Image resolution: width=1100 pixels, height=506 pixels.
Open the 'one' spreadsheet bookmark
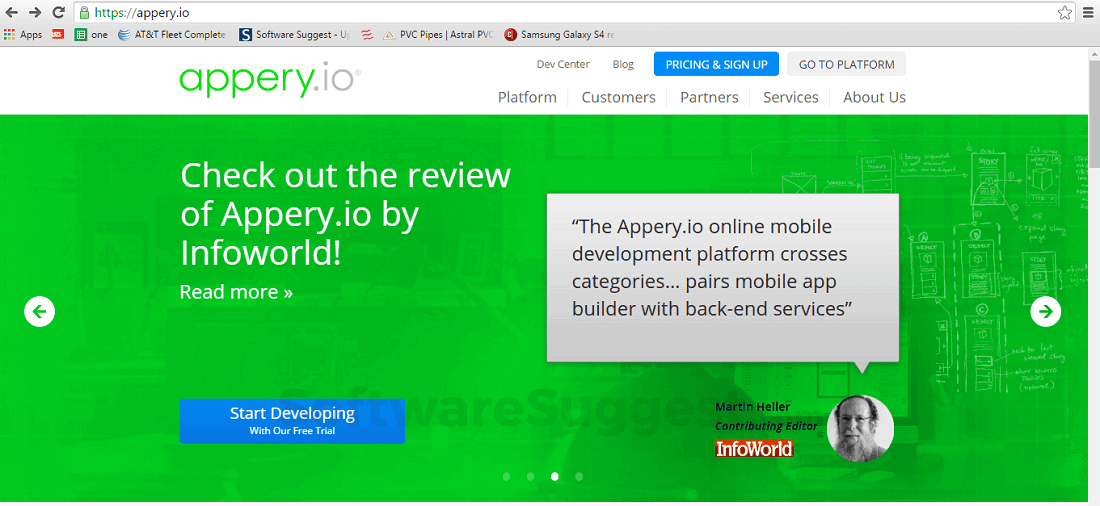tap(91, 34)
